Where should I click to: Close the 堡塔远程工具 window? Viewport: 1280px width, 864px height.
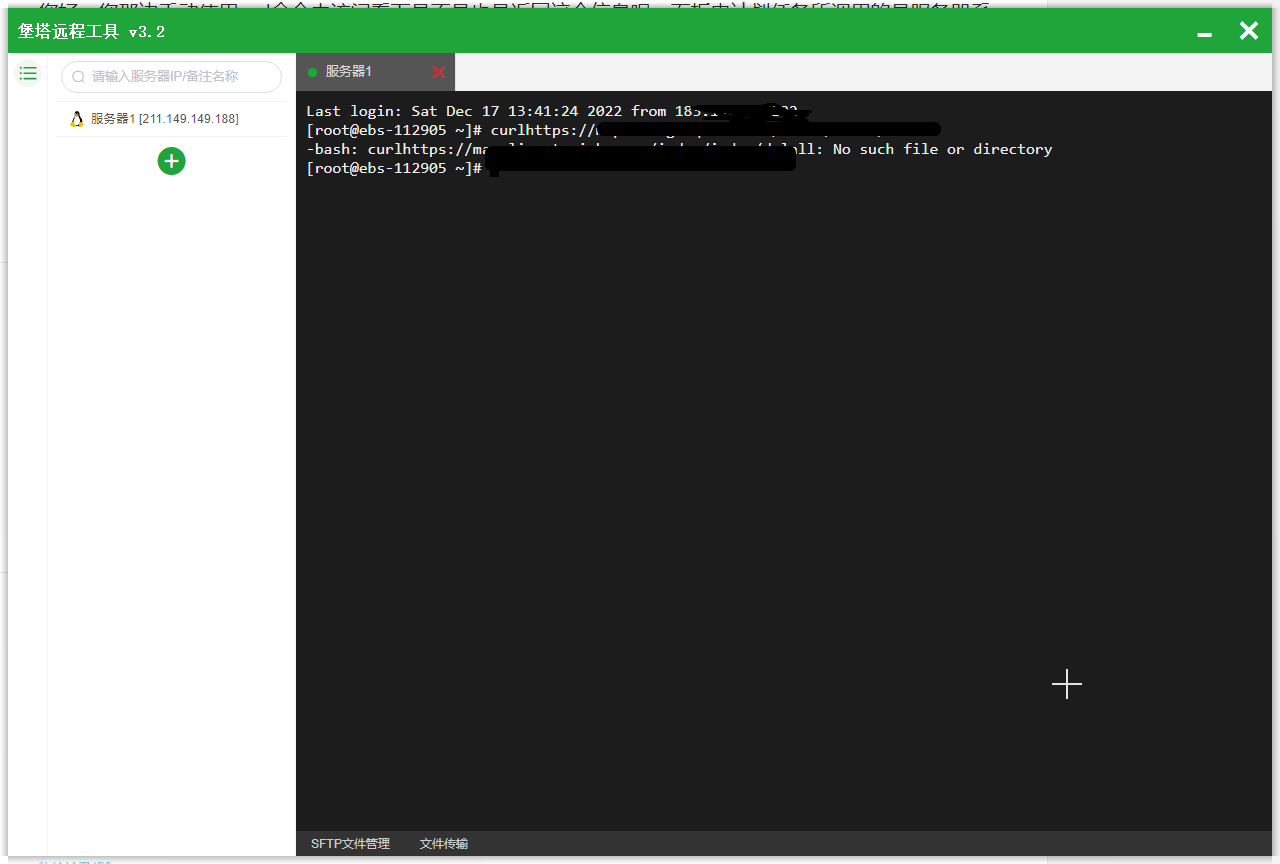[1249, 31]
